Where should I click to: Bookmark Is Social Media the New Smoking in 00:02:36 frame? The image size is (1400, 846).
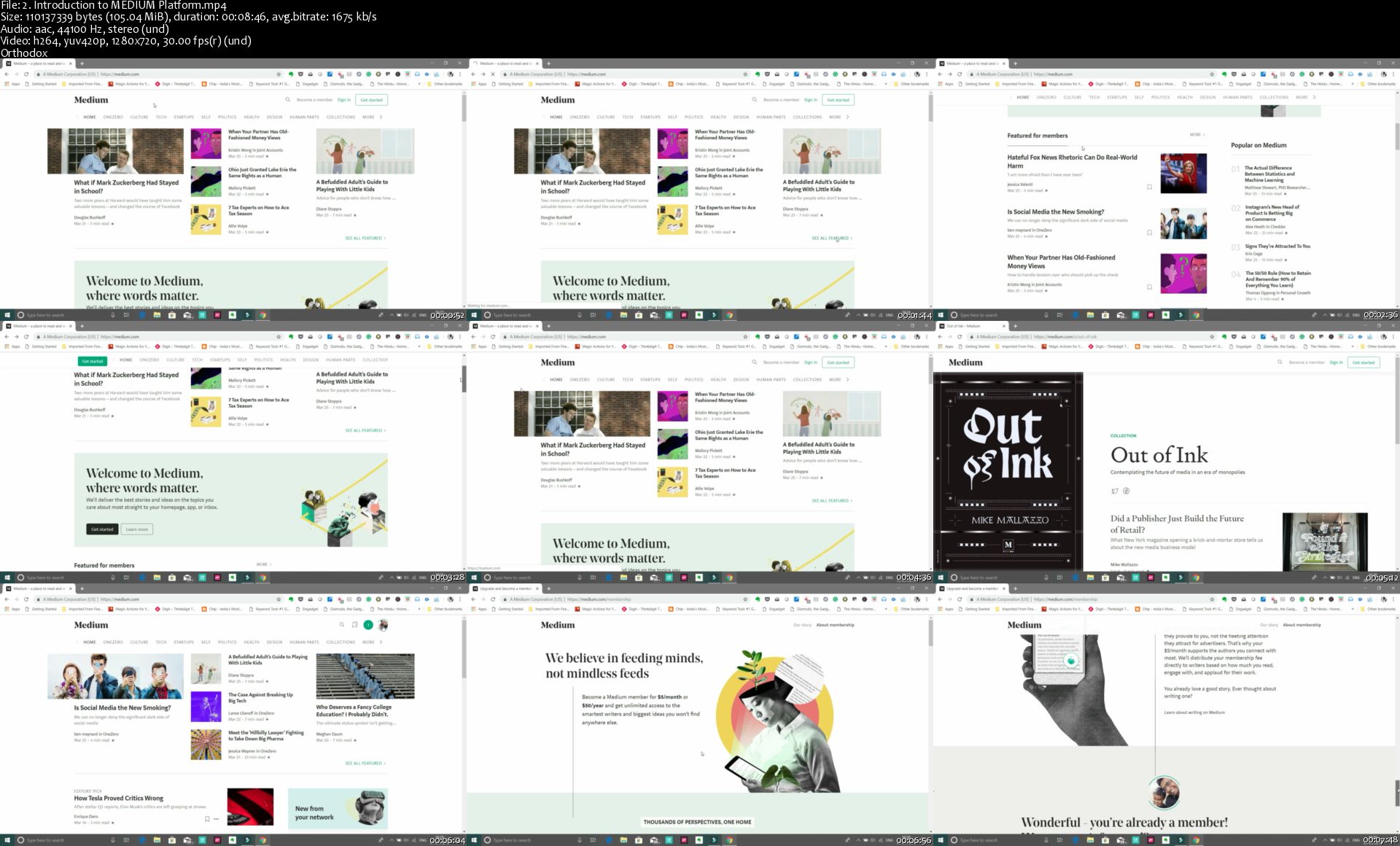pyautogui.click(x=1149, y=233)
